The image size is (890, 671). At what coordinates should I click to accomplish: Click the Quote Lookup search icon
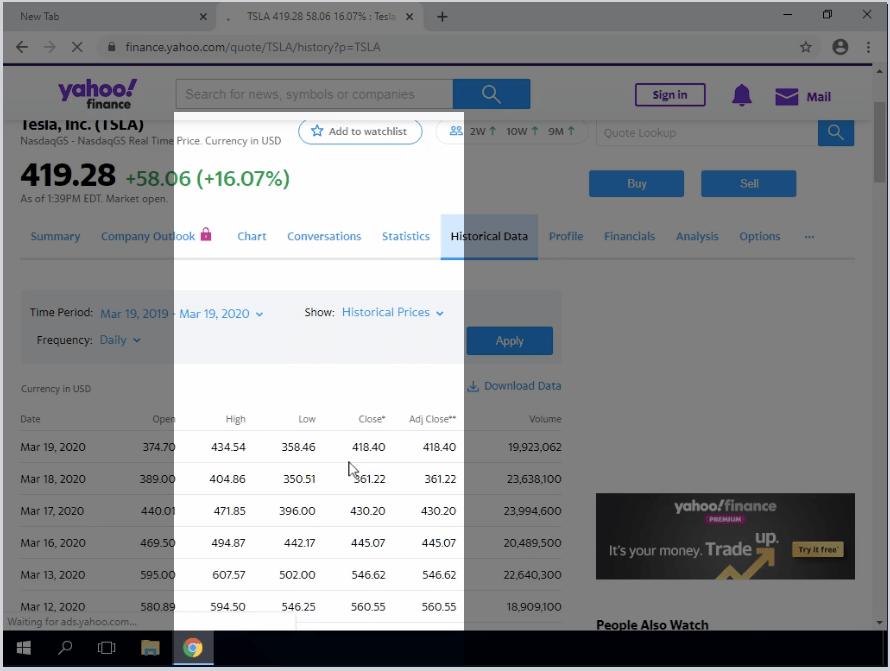[836, 132]
